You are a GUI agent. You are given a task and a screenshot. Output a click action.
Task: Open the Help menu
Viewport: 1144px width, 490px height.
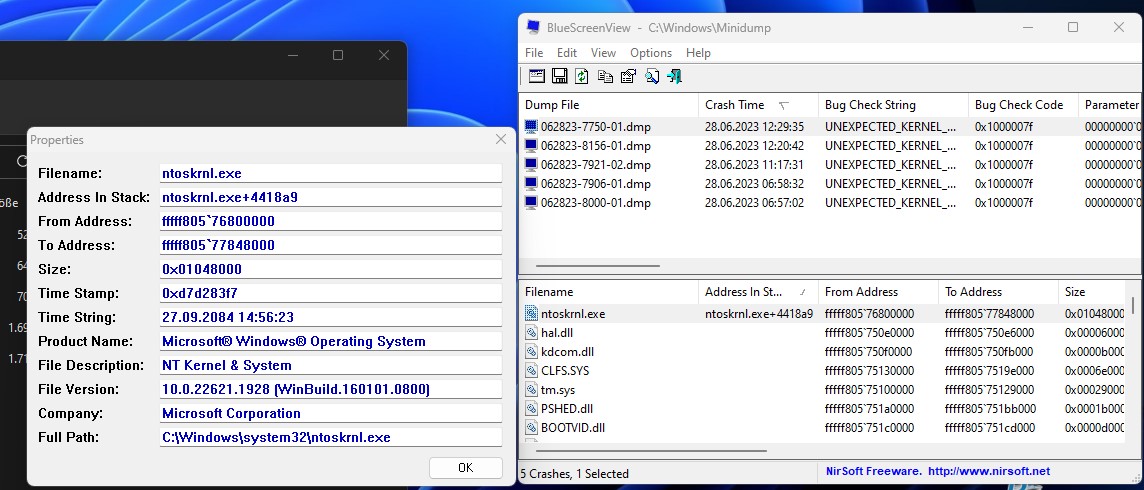coord(698,52)
